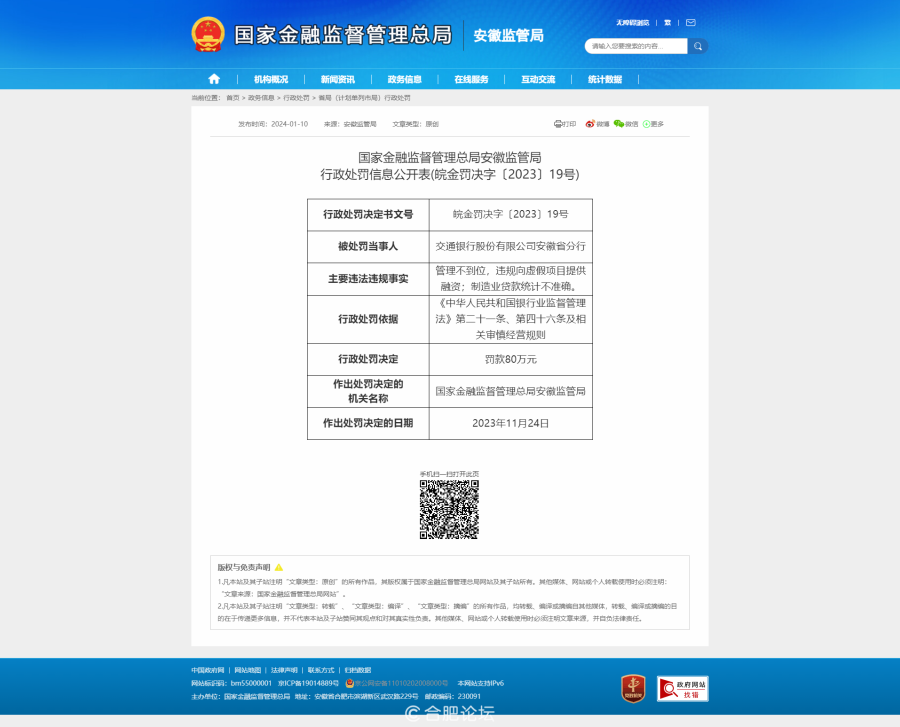Click 行政处罚 in the breadcrumb
This screenshot has height=727, width=900.
click(296, 98)
